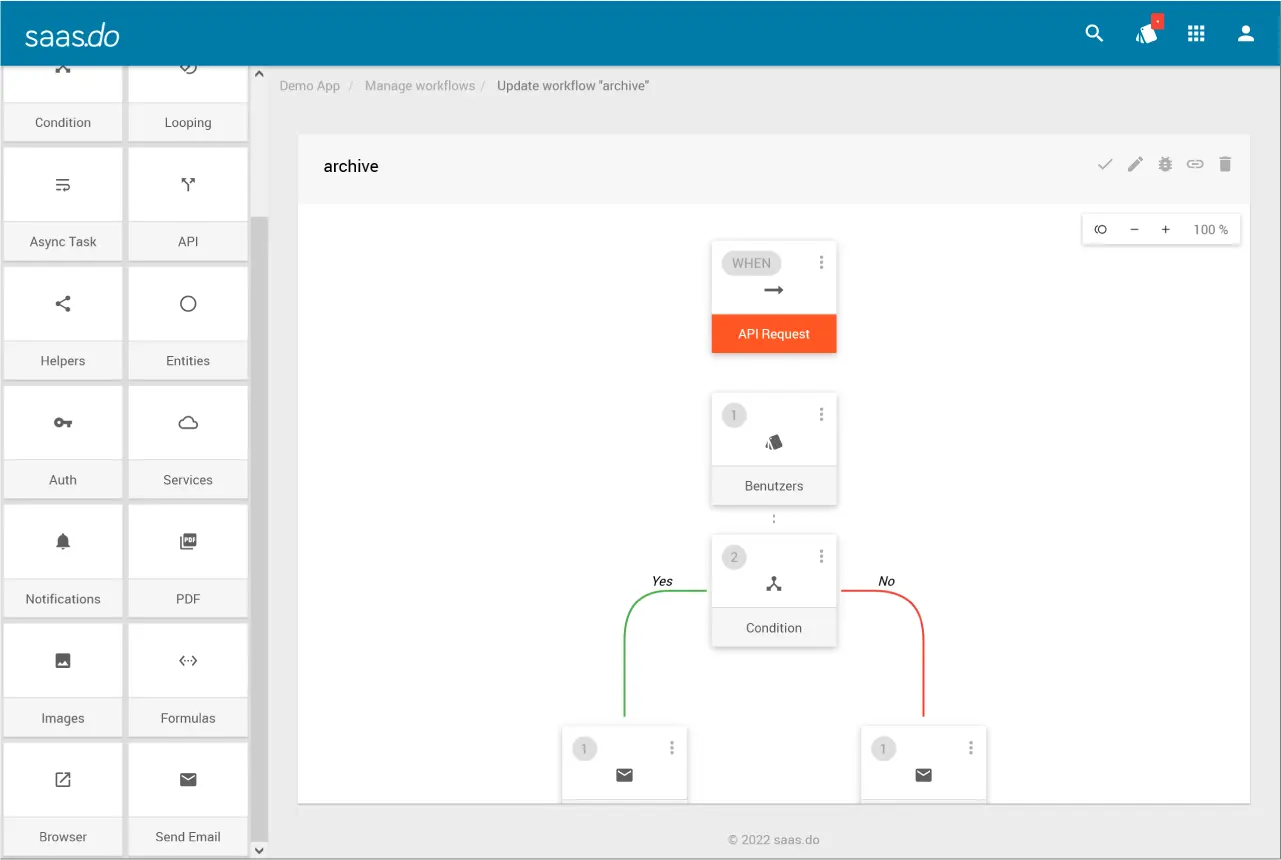Click the bug debug workflow icon
Image resolution: width=1281 pixels, height=860 pixels.
(x=1165, y=165)
